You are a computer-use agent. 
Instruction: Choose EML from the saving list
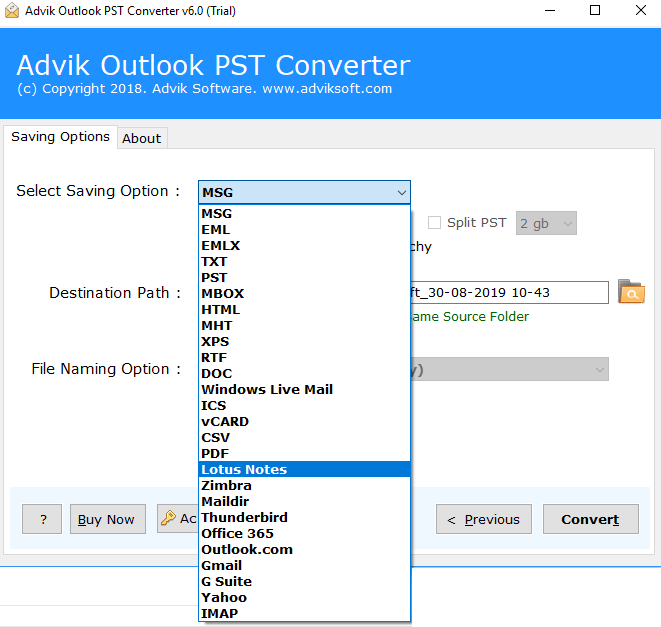(304, 229)
